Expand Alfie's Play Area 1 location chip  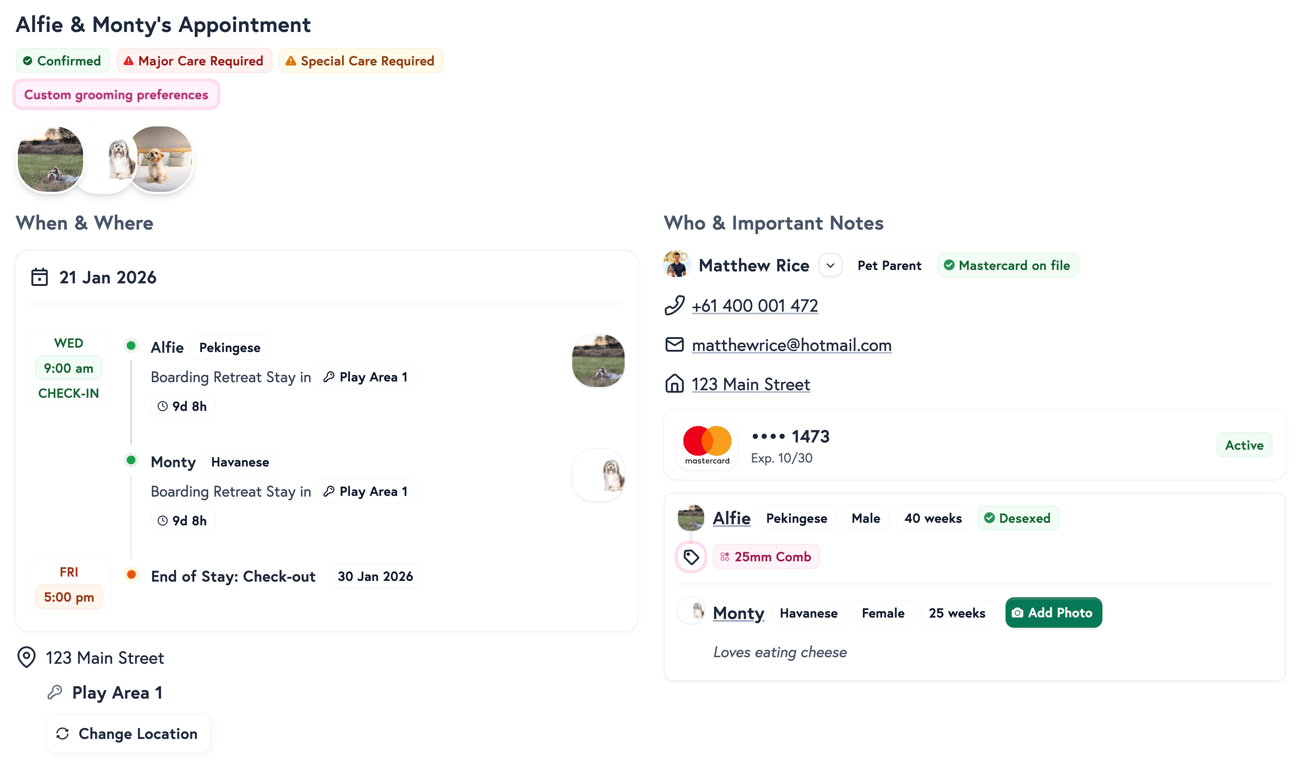click(x=366, y=377)
